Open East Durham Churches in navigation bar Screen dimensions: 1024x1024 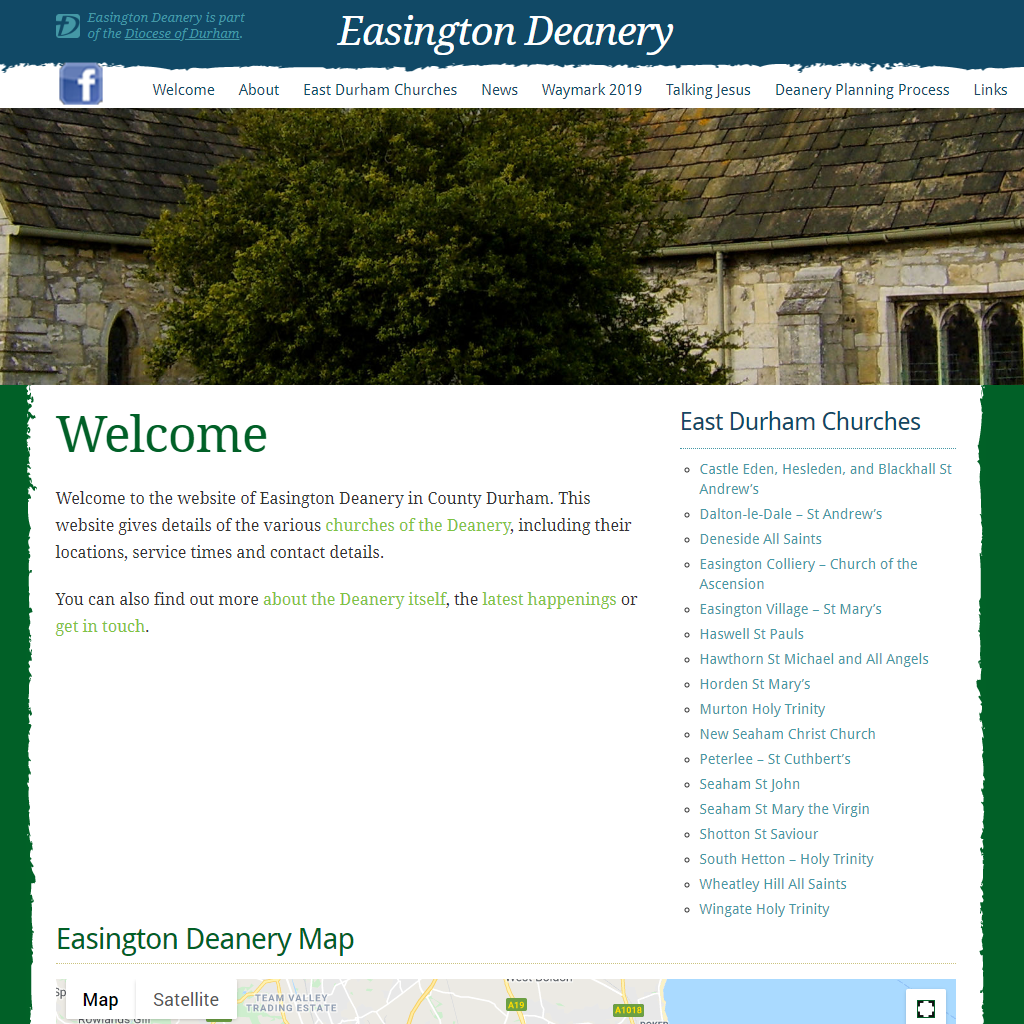coord(380,90)
